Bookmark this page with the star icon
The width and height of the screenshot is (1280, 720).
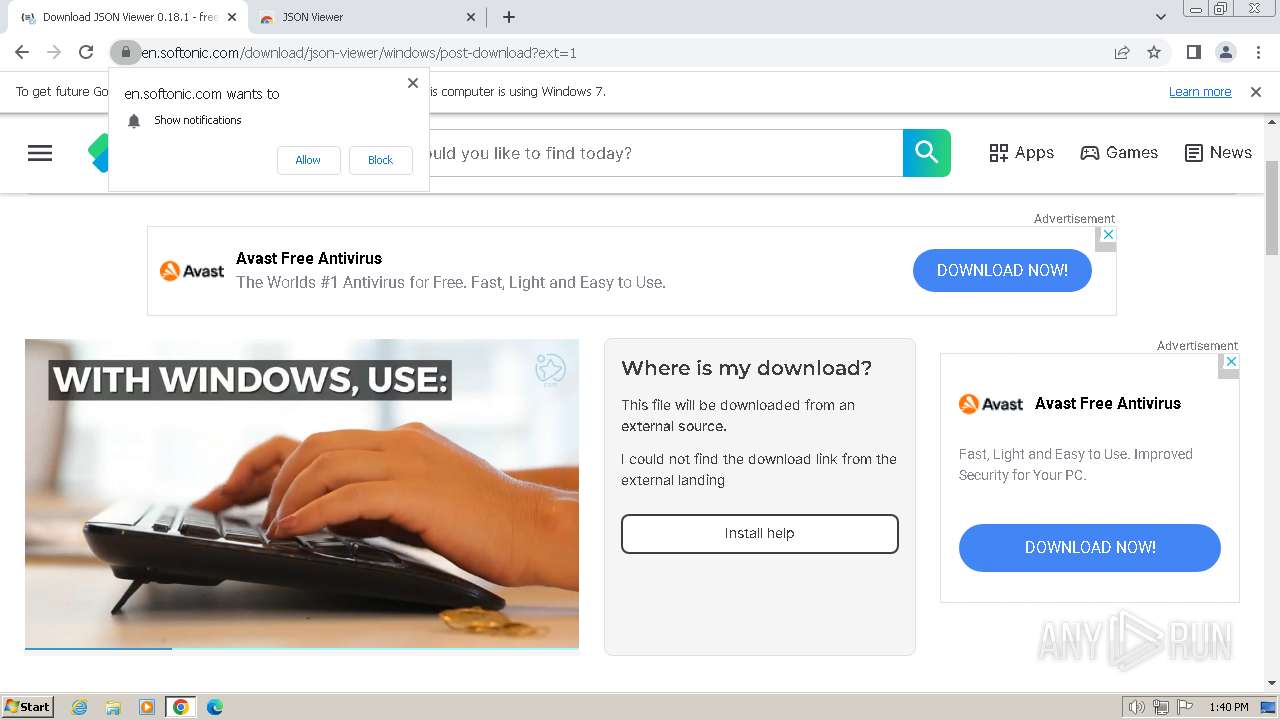[1154, 52]
